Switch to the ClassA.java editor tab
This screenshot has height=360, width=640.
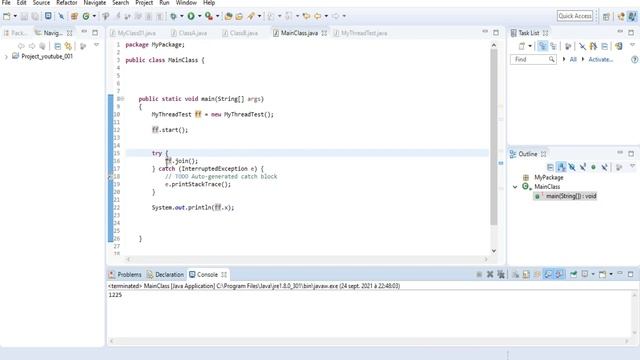tap(189, 33)
